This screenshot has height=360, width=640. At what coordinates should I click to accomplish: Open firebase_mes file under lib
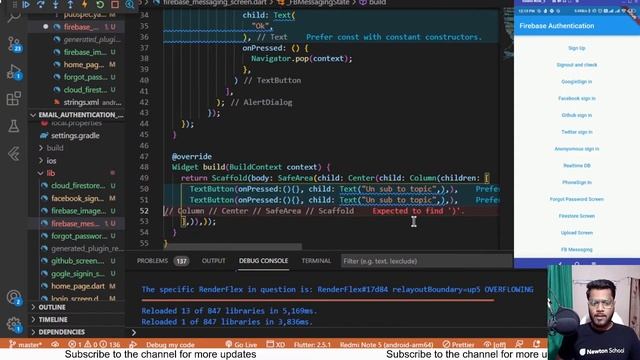pyautogui.click(x=76, y=224)
